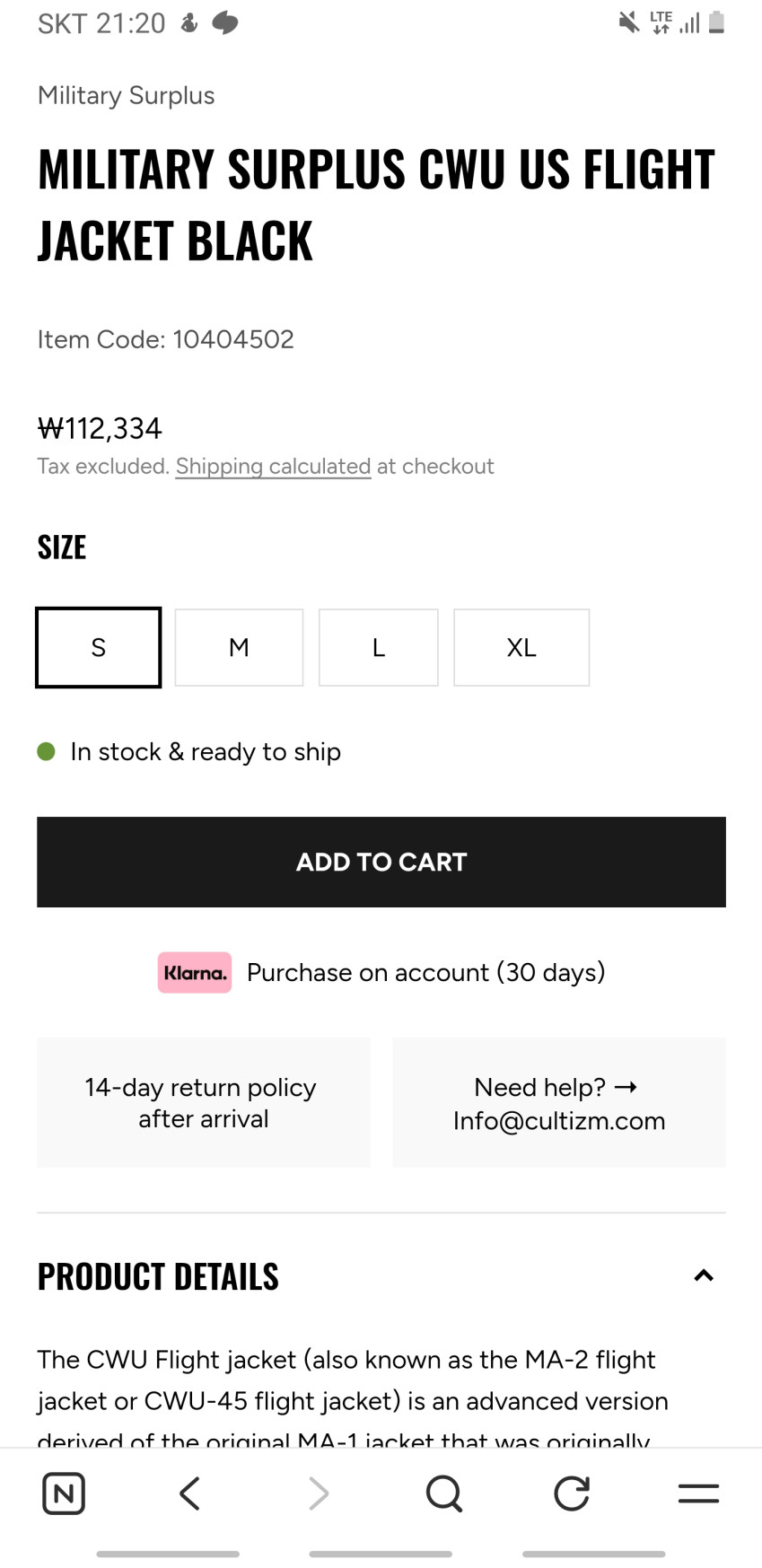The image size is (762, 1568).
Task: Tap the battery icon in the status bar
Action: (x=716, y=22)
